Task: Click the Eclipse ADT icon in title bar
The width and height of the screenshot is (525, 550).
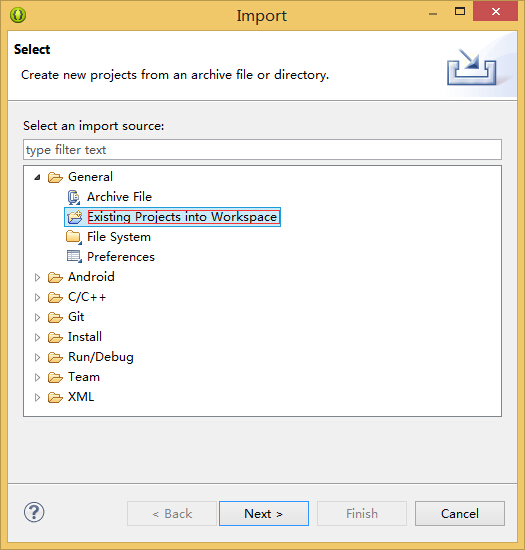Action: tap(18, 15)
